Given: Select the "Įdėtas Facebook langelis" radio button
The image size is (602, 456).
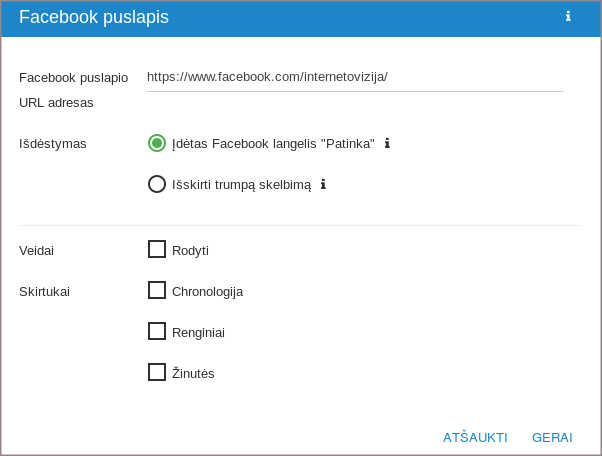Looking at the screenshot, I should tap(157, 143).
